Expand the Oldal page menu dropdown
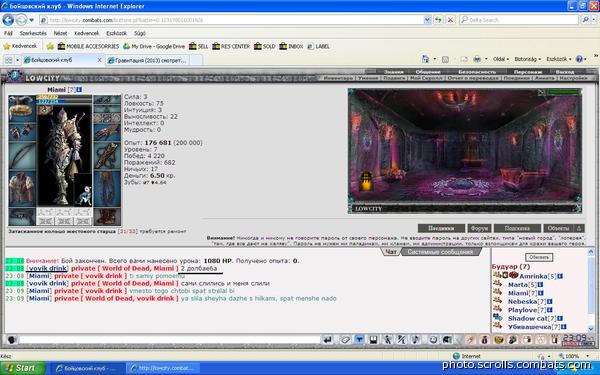The height and width of the screenshot is (375, 600). click(x=501, y=59)
